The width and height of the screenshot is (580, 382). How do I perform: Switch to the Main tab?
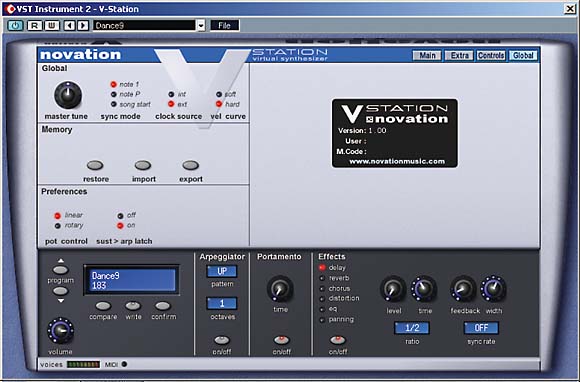pos(427,55)
